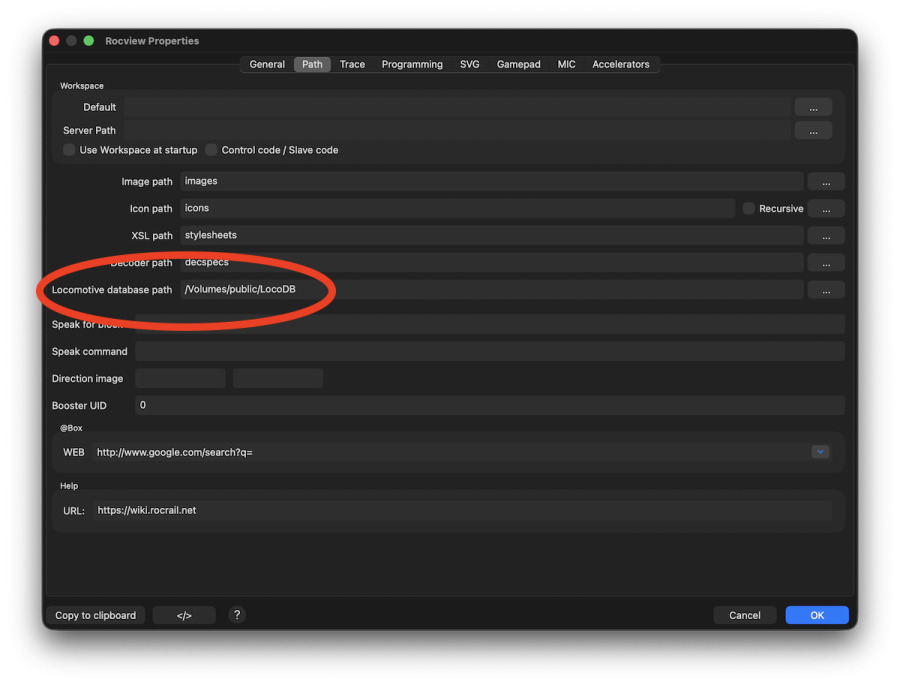
Task: Browse for Server Path folder
Action: point(813,130)
